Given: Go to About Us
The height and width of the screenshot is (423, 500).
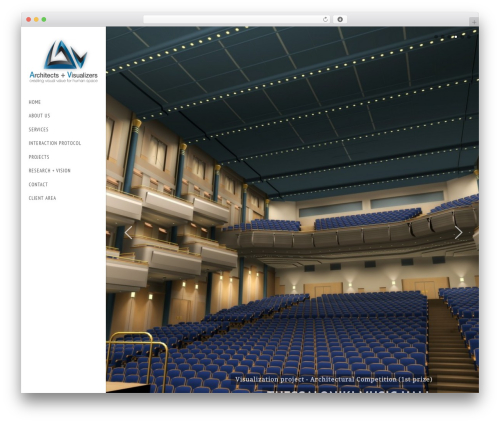Looking at the screenshot, I should pyautogui.click(x=39, y=116).
